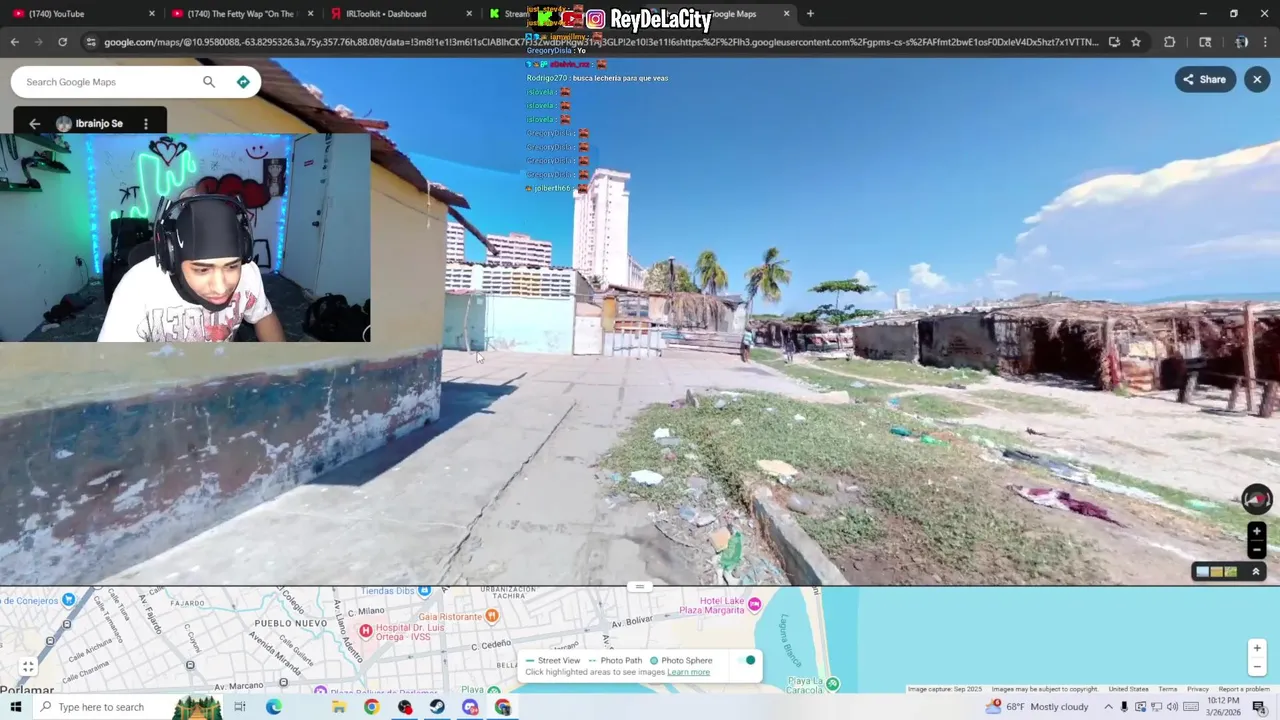Go back using the Street View back arrow
The height and width of the screenshot is (720, 1280).
[x=34, y=124]
